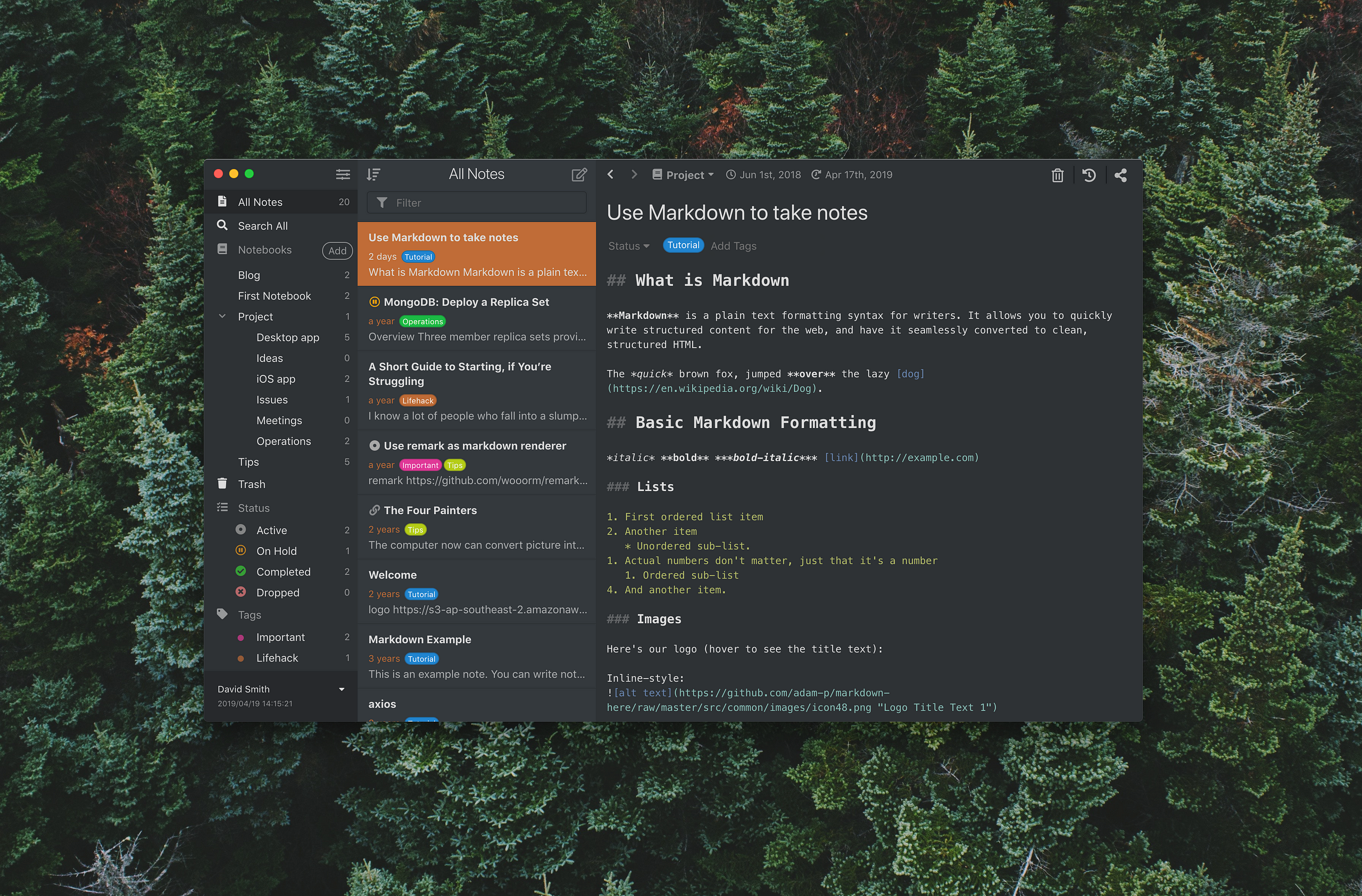Image resolution: width=1362 pixels, height=896 pixels.
Task: Click the share icon for current note
Action: point(1121,175)
